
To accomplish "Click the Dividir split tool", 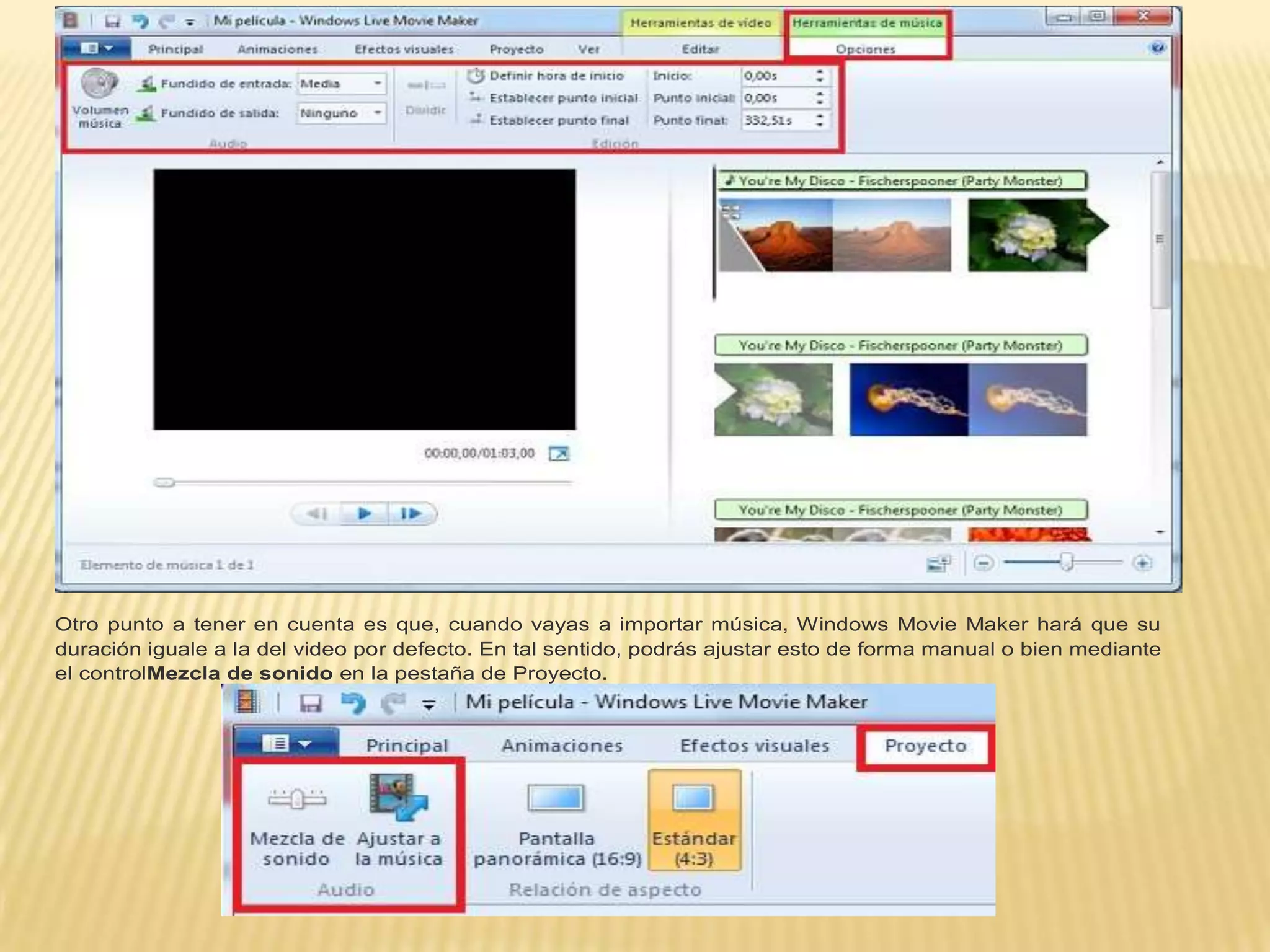I will coord(426,97).
